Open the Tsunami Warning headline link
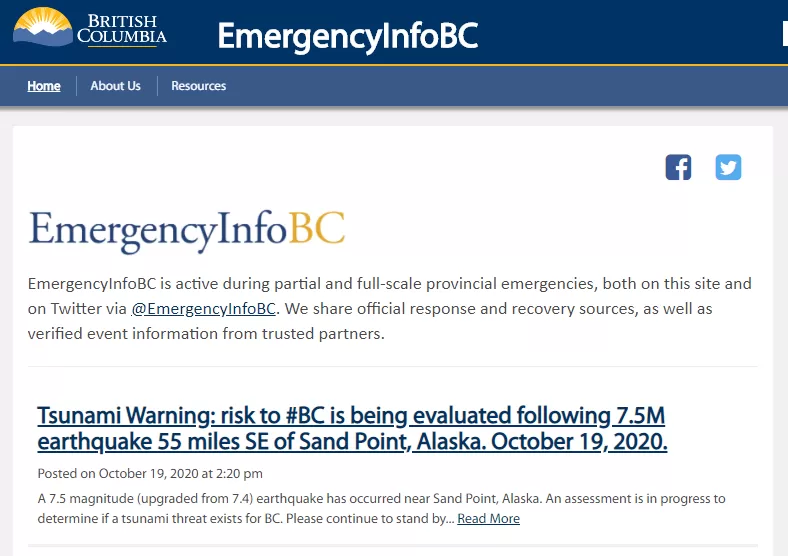The image size is (788, 556). [352, 429]
